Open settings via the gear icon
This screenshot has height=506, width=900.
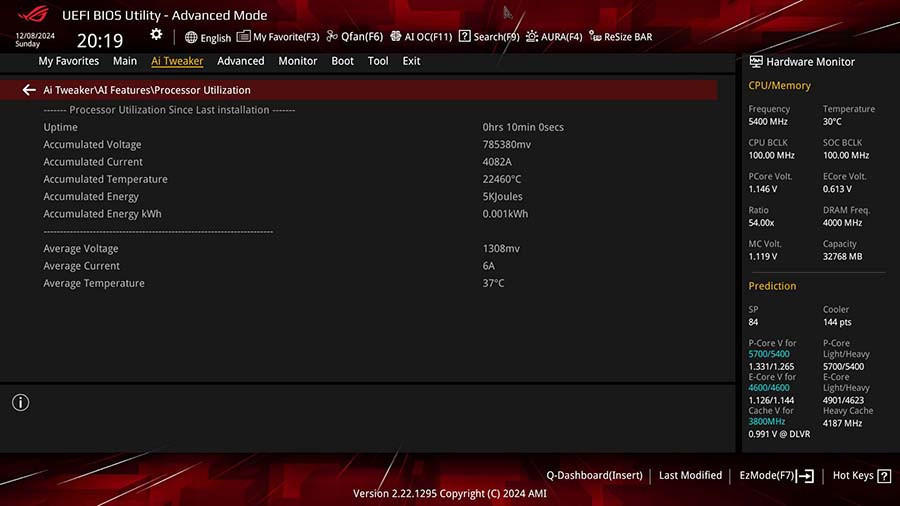pos(156,34)
